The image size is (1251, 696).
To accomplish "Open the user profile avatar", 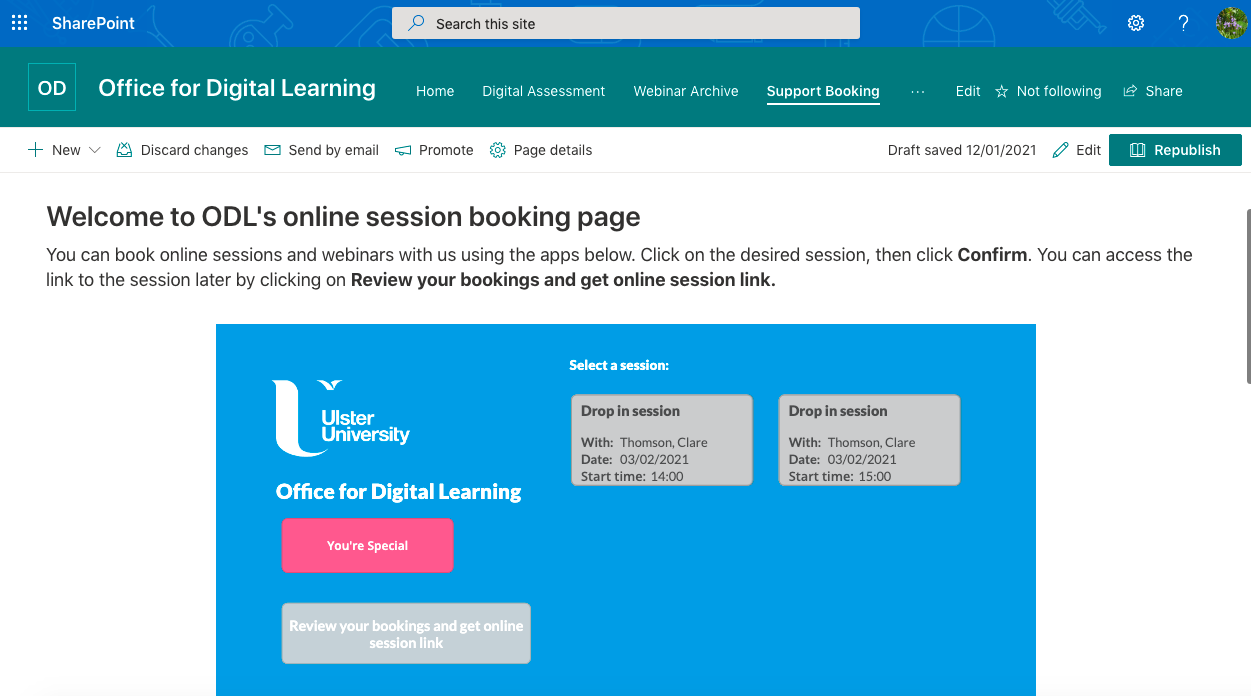I will point(1231,23).
